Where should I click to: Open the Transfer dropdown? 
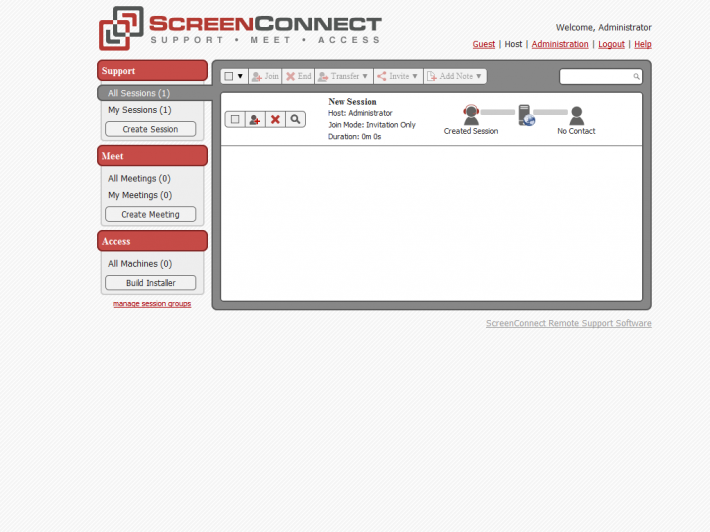(344, 76)
